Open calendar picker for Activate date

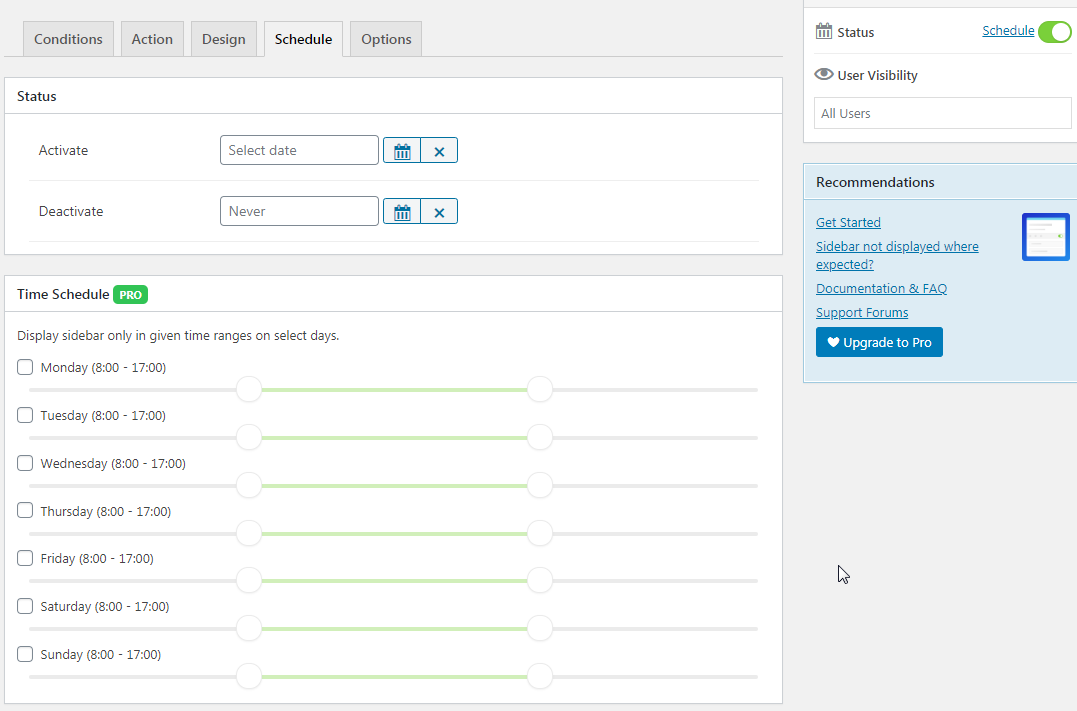click(x=402, y=151)
